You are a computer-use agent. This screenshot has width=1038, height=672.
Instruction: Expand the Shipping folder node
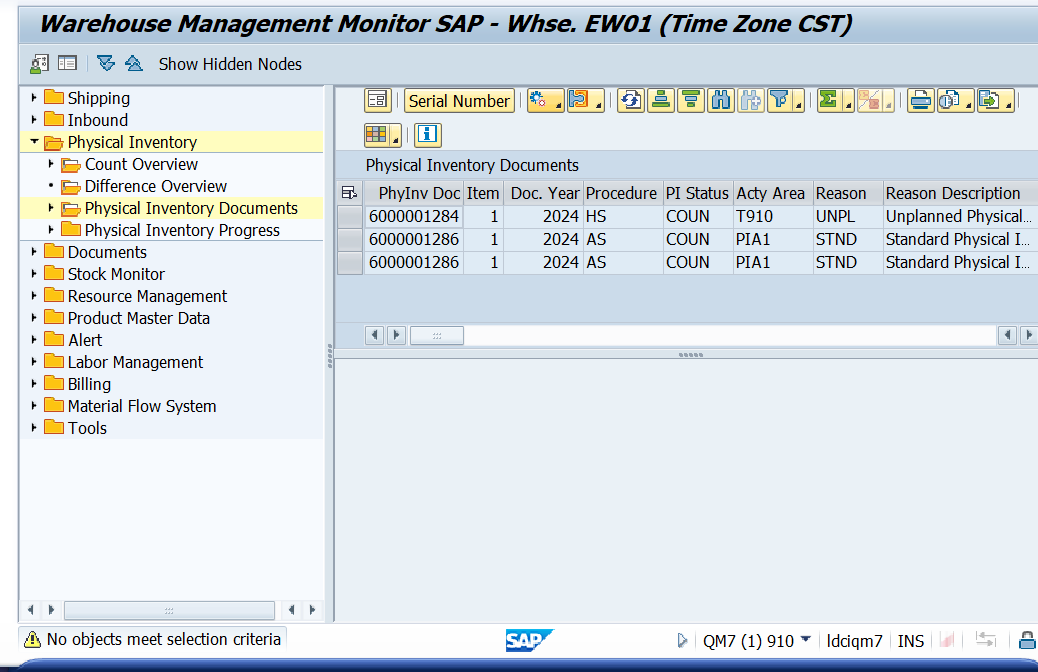point(34,98)
